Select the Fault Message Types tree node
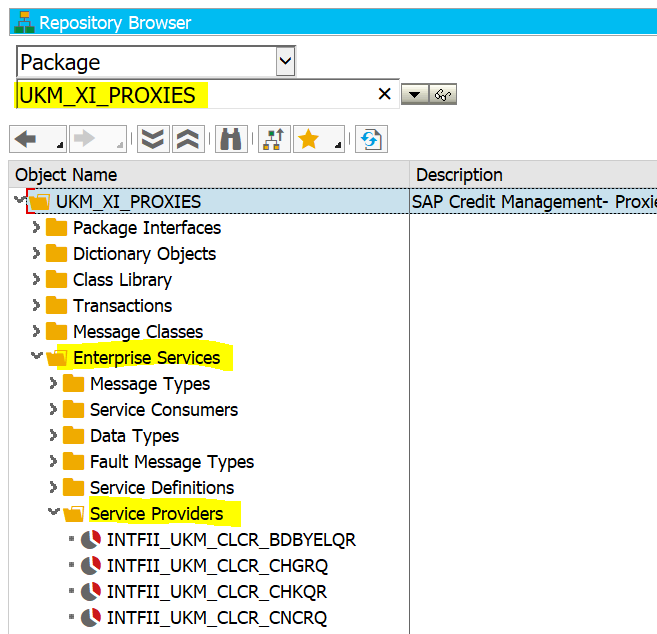Image resolution: width=657 pixels, height=634 pixels. coord(172,462)
